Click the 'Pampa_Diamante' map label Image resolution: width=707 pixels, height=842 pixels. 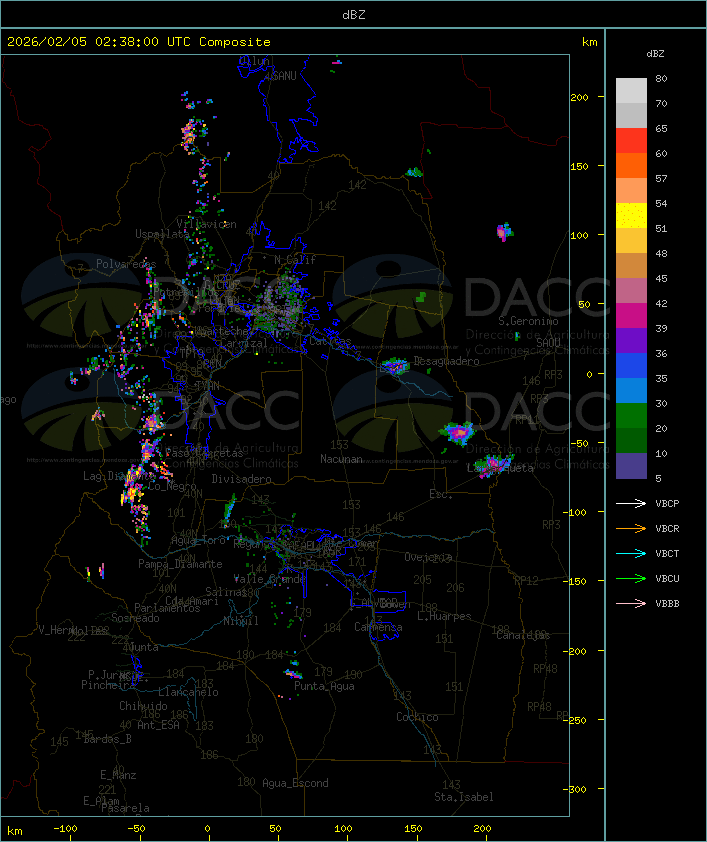pos(180,564)
